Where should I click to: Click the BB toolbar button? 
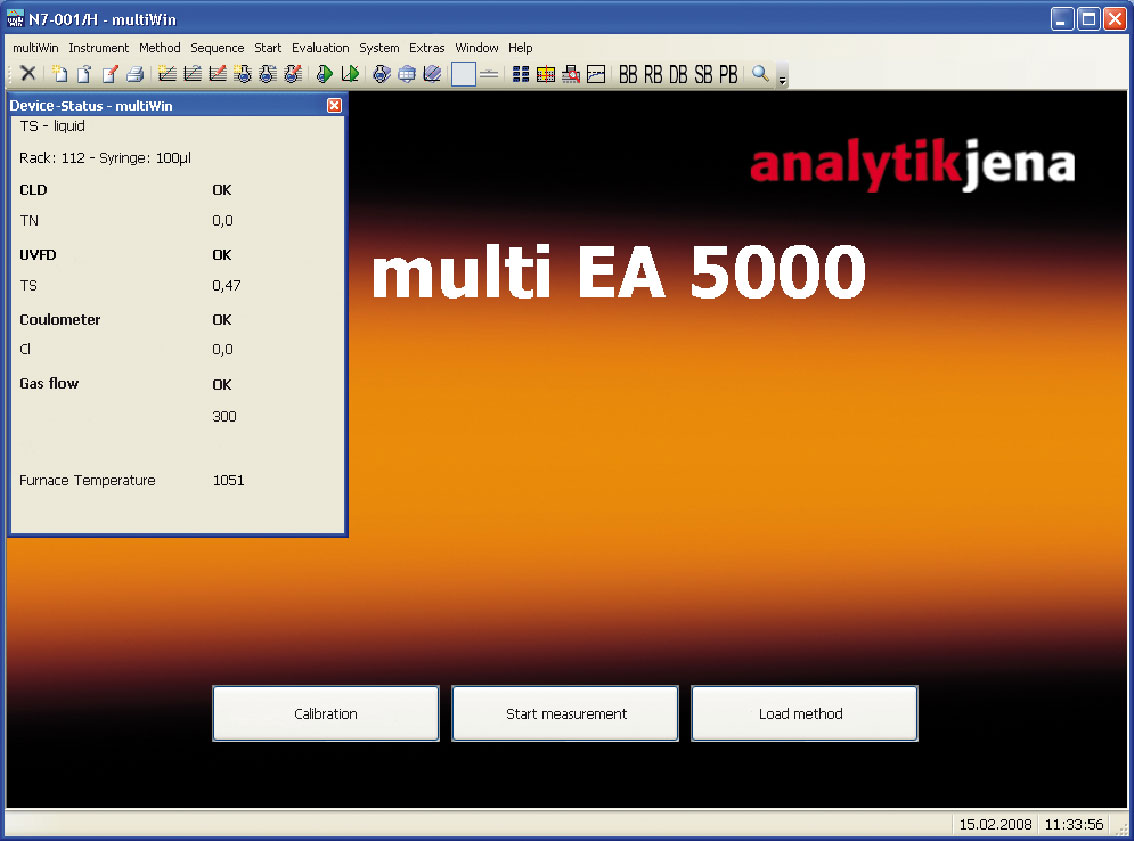point(628,74)
